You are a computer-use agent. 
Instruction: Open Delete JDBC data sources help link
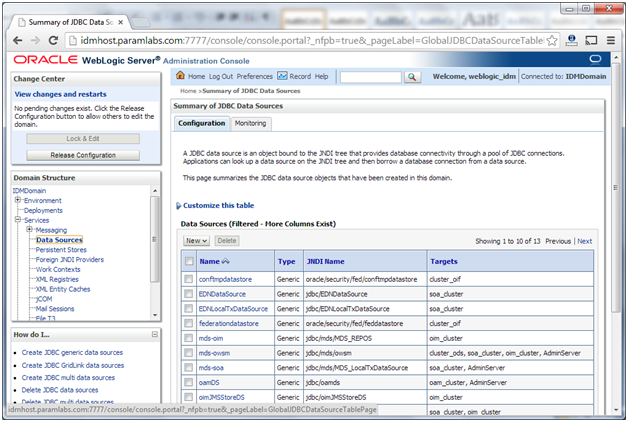[60, 390]
